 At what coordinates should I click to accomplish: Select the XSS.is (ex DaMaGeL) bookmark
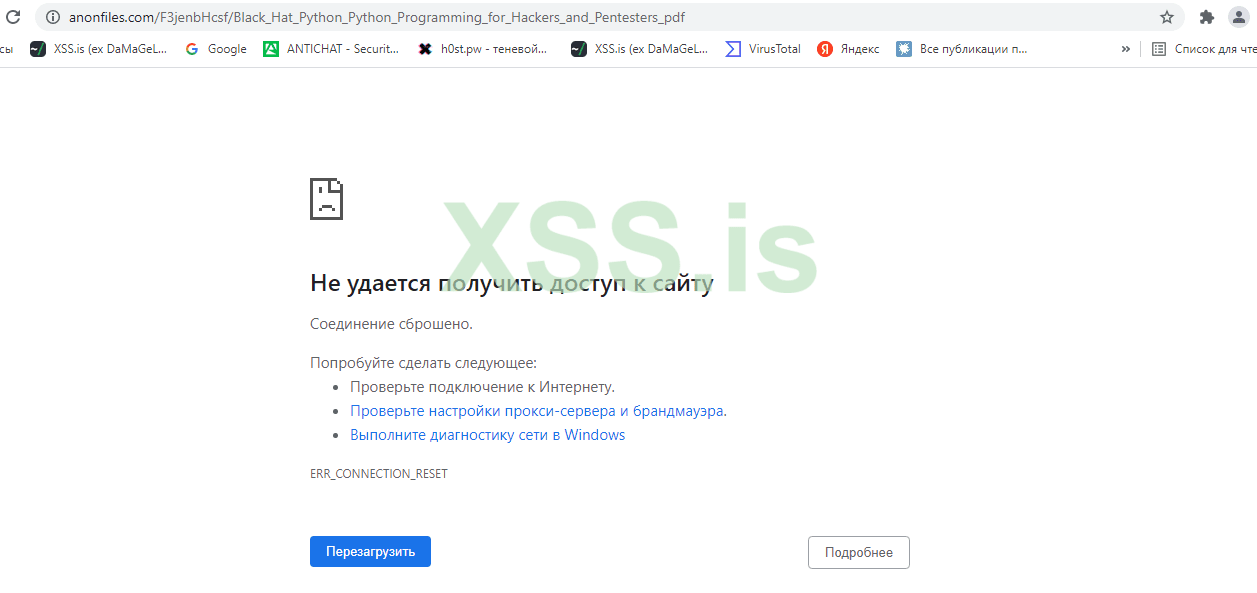[x=98, y=48]
